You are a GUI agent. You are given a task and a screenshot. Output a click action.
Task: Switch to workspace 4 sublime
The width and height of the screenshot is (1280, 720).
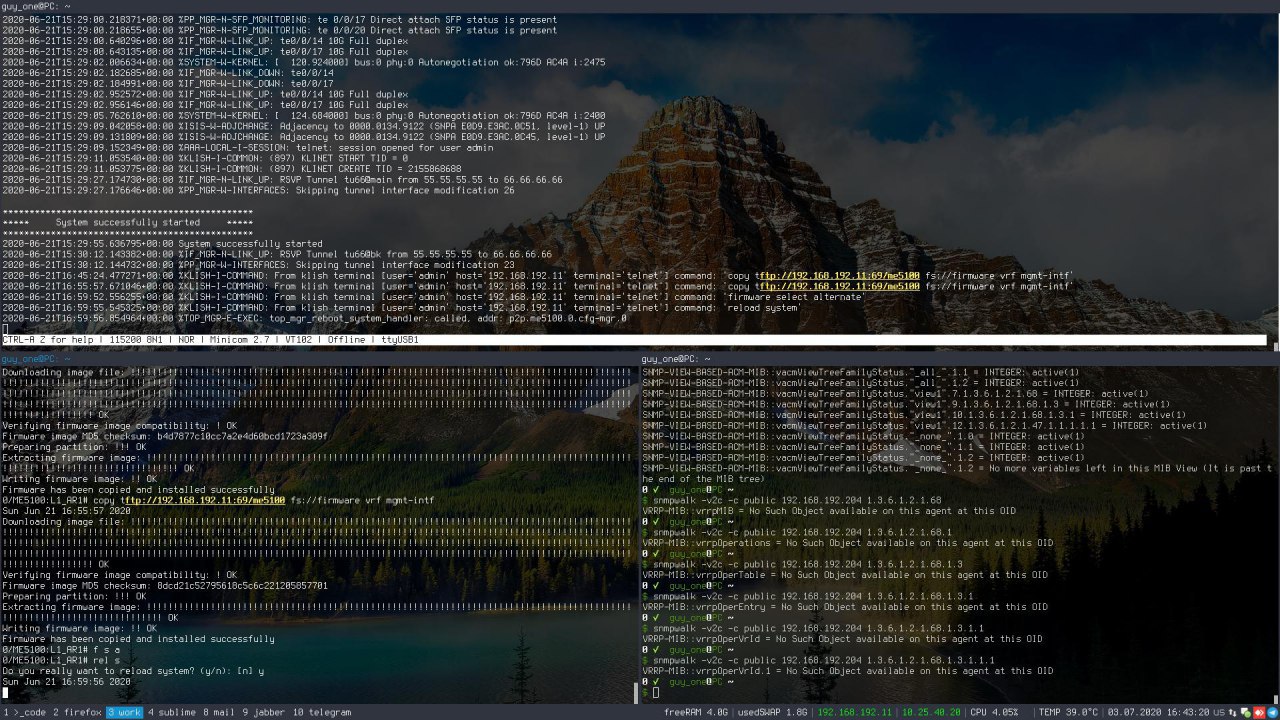(172, 712)
